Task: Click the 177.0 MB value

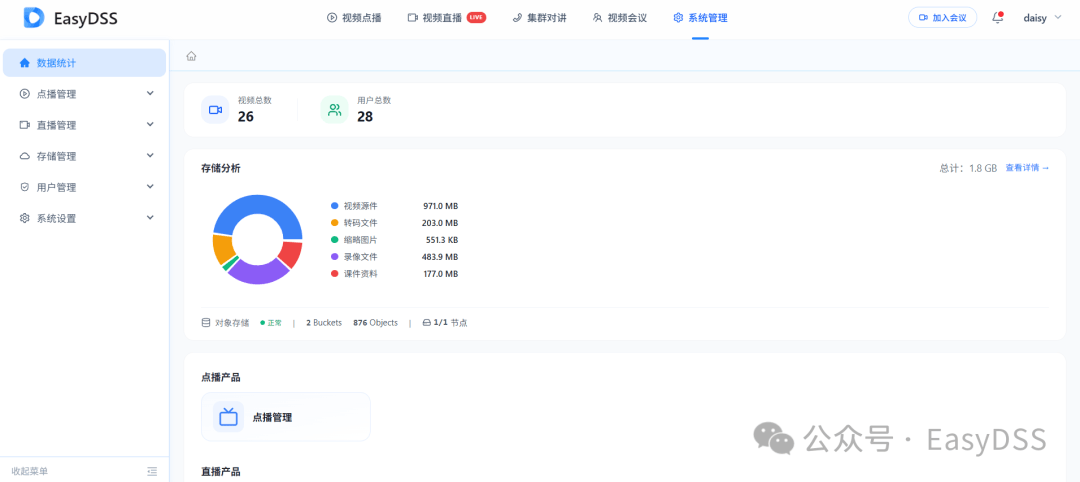Action: pyautogui.click(x=441, y=273)
